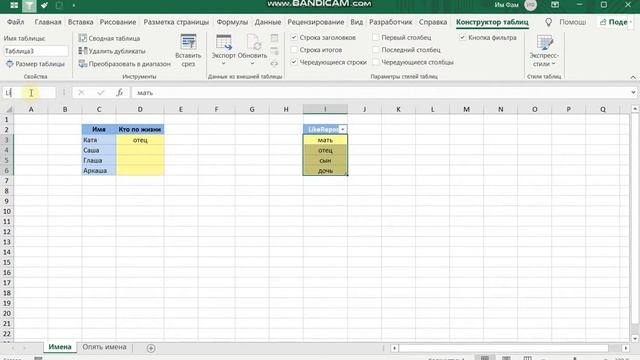The height and width of the screenshot is (360, 640).
Task: Click the user account avatar
Action: point(530,5)
